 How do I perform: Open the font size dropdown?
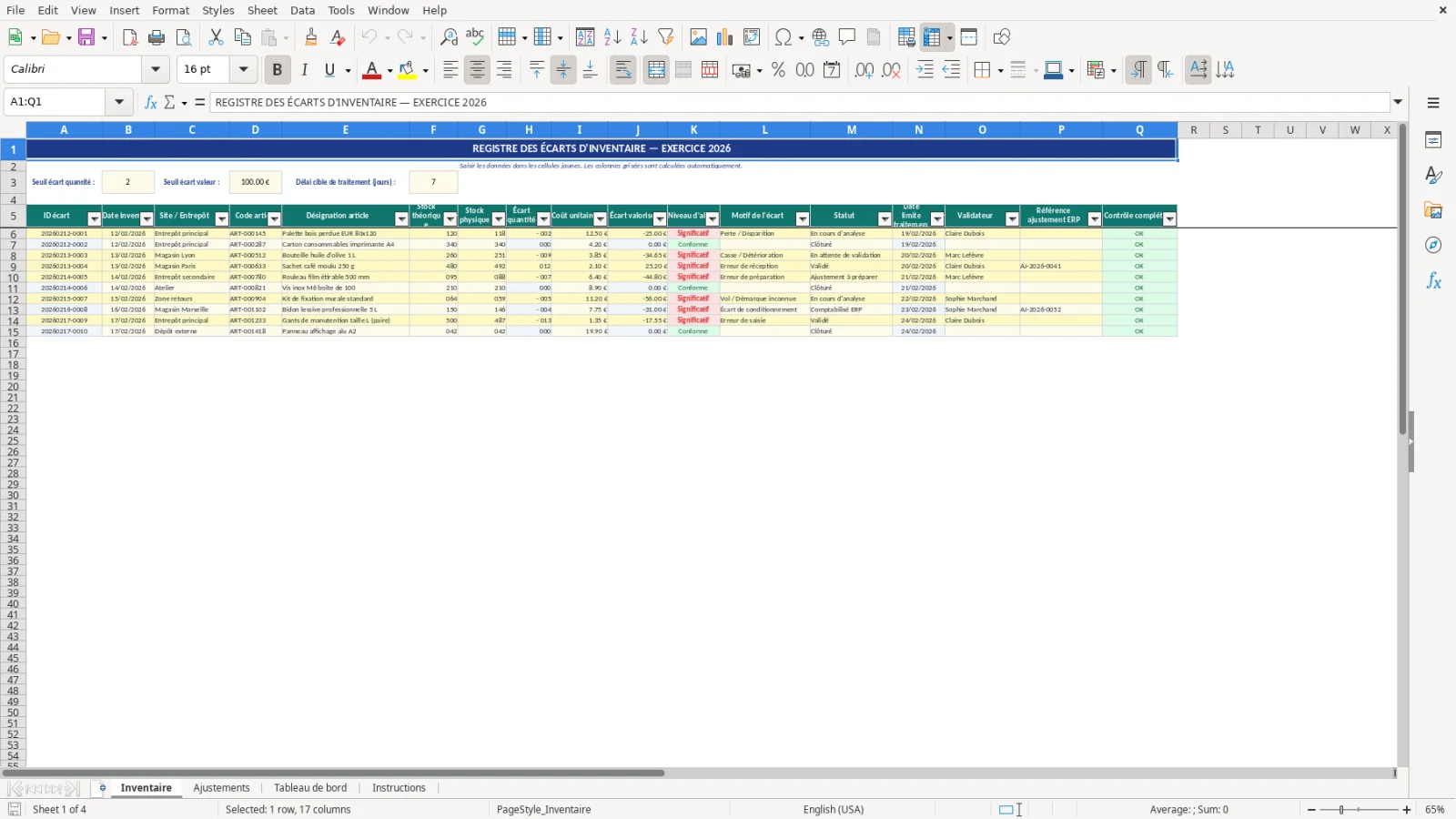coord(243,69)
